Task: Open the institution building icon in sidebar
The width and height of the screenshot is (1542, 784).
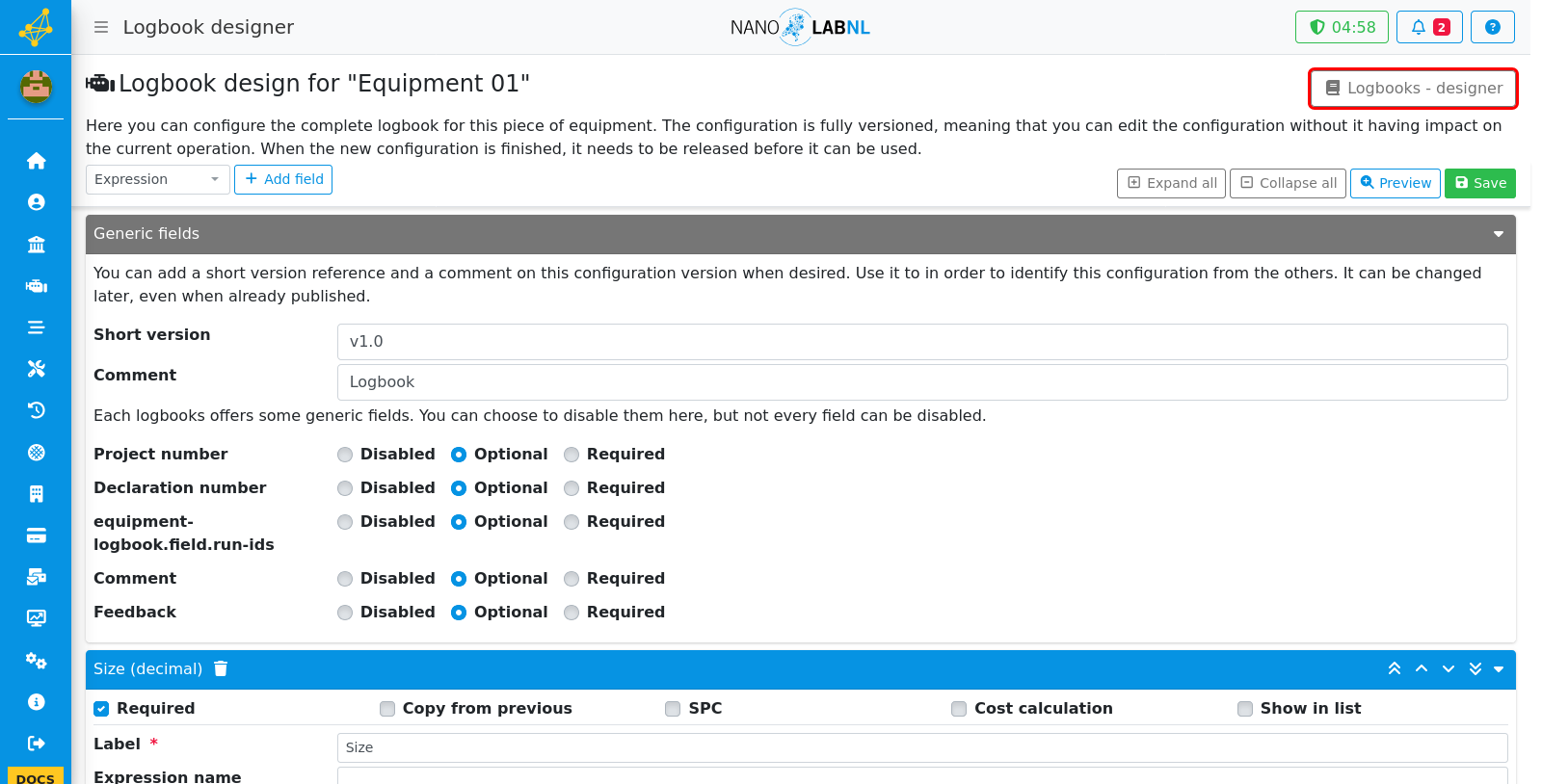Action: coord(37,244)
